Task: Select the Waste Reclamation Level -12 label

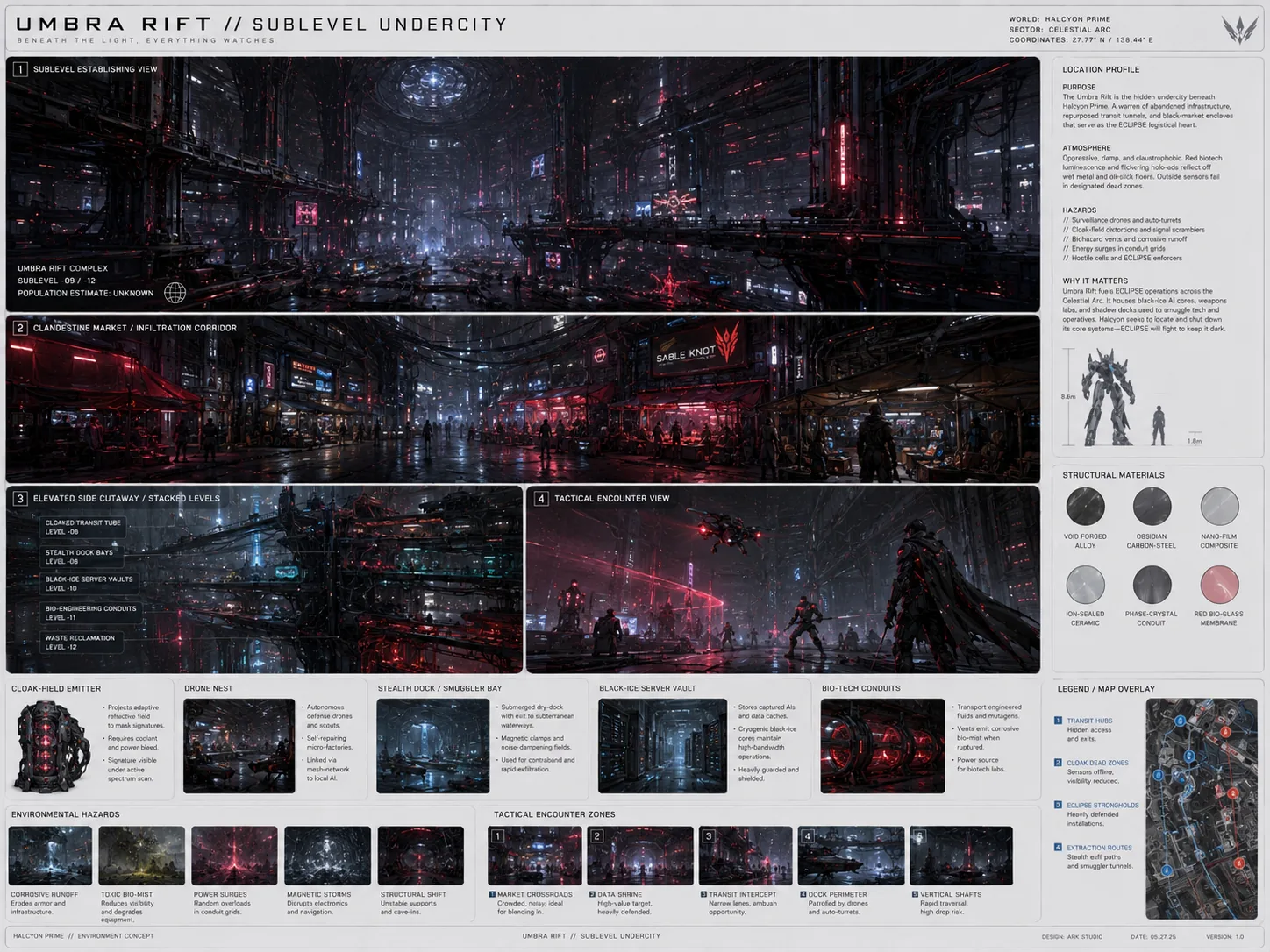Action: click(80, 643)
